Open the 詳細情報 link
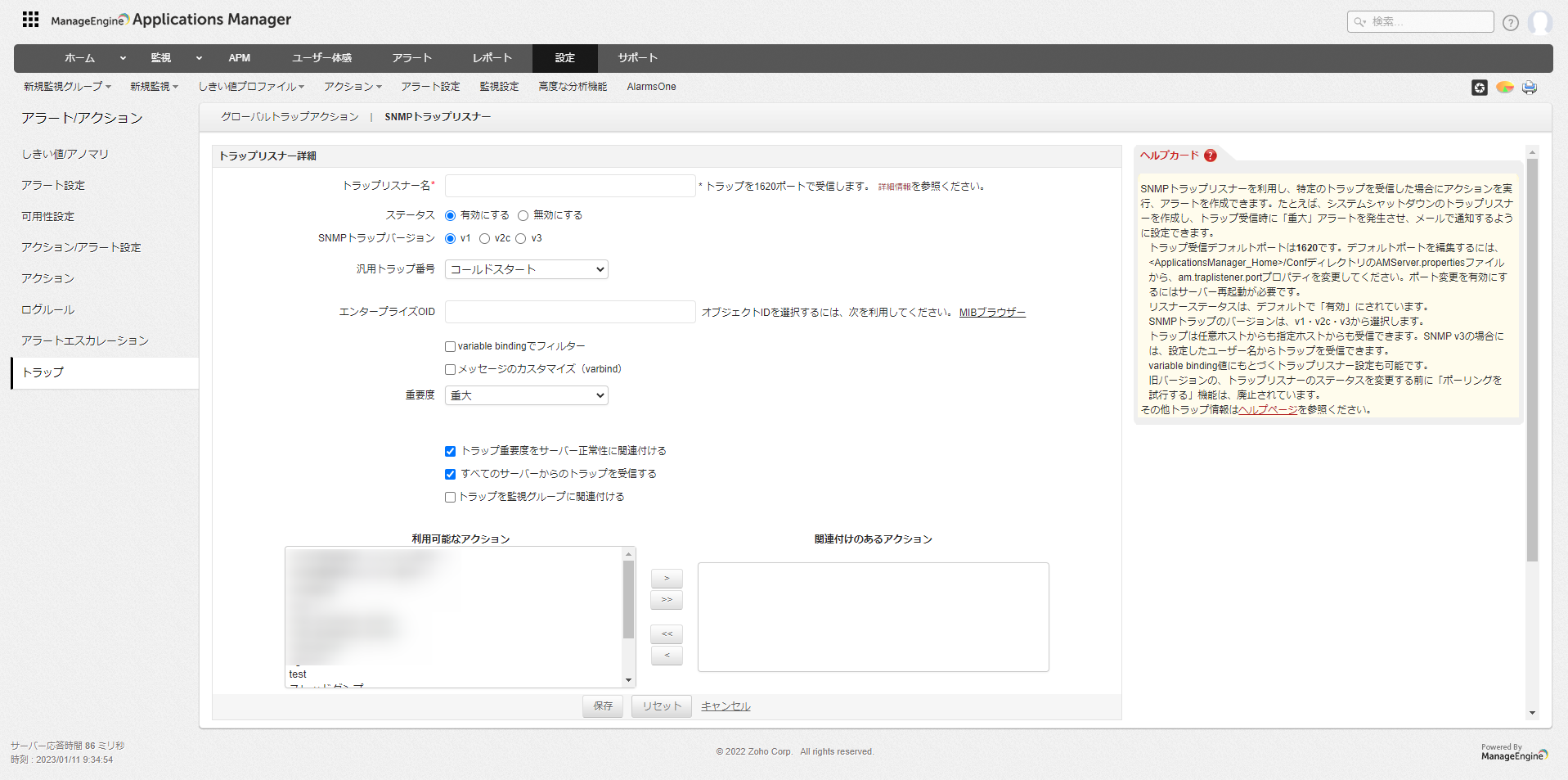The image size is (1568, 780). click(895, 187)
